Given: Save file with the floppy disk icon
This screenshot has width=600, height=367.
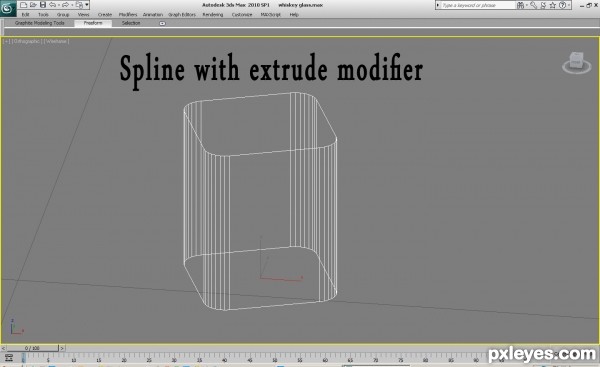Looking at the screenshot, I should point(43,5).
